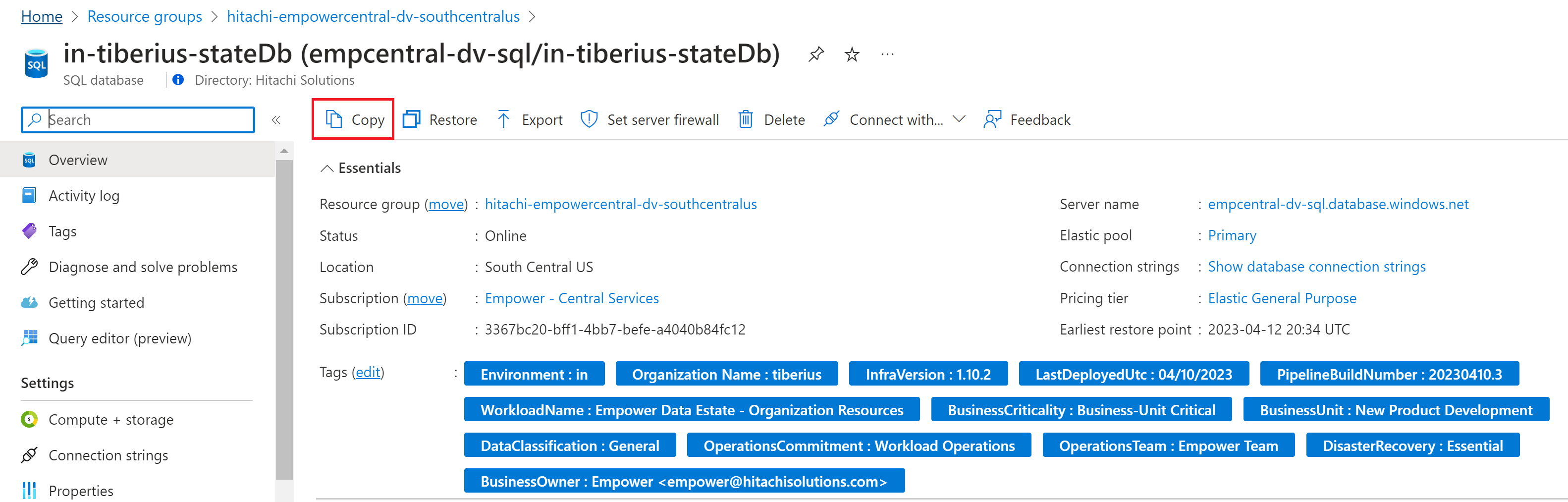The width and height of the screenshot is (1568, 502).
Task: Open the Primary elastic pool link
Action: pos(1232,235)
